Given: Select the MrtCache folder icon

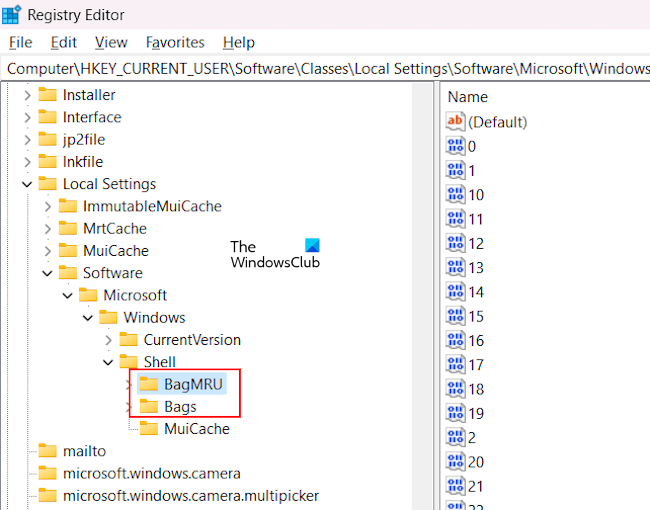Looking at the screenshot, I should pos(68,228).
